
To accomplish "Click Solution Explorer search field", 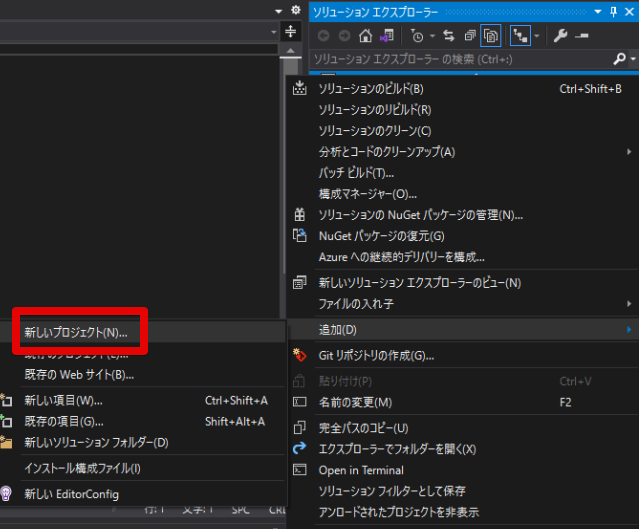I will pyautogui.click(x=461, y=60).
